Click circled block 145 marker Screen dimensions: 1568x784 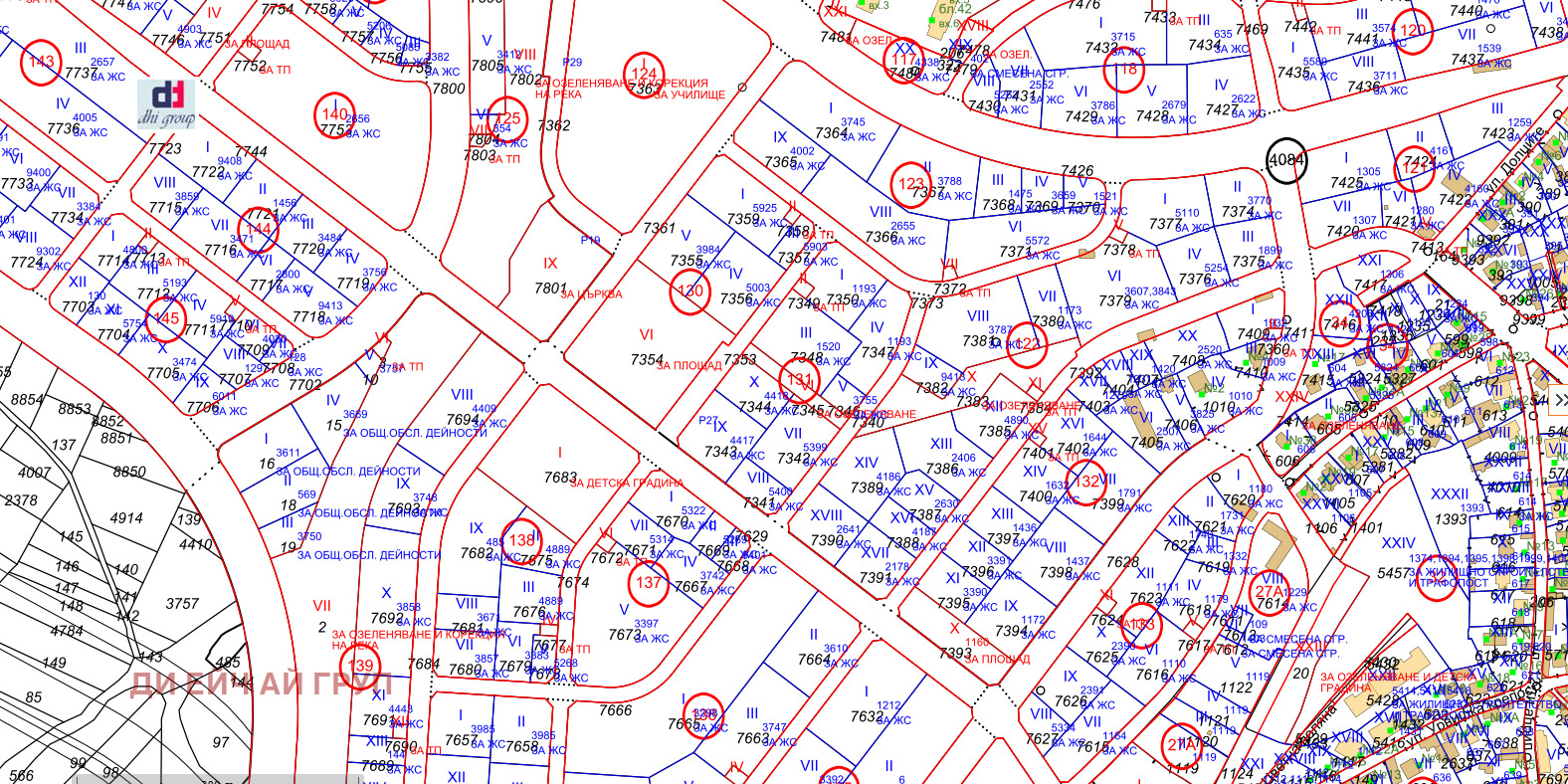(x=166, y=319)
